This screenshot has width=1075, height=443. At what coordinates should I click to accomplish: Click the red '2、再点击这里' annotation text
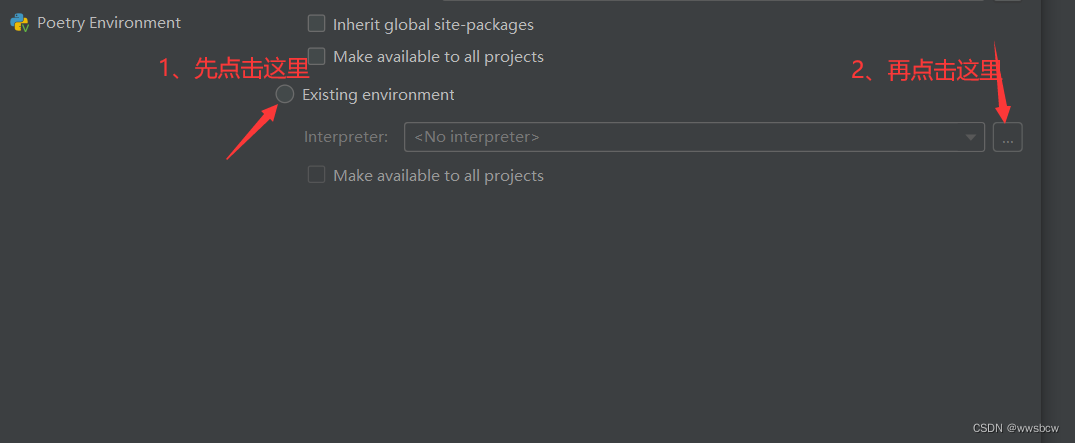[927, 70]
